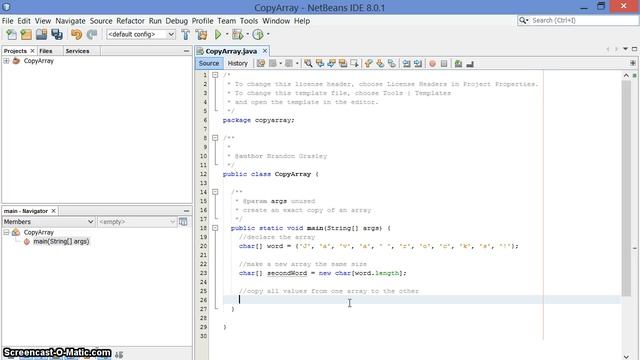
Task: Click the split editor button in editor toolbar
Action: pyautogui.click(x=633, y=63)
